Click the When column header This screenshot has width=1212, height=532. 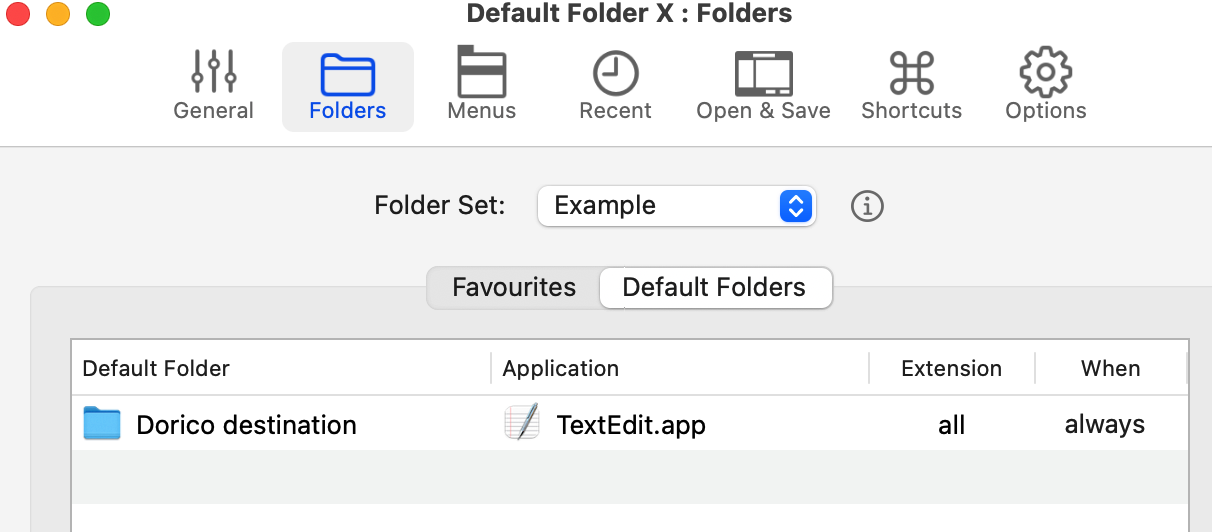click(1111, 368)
